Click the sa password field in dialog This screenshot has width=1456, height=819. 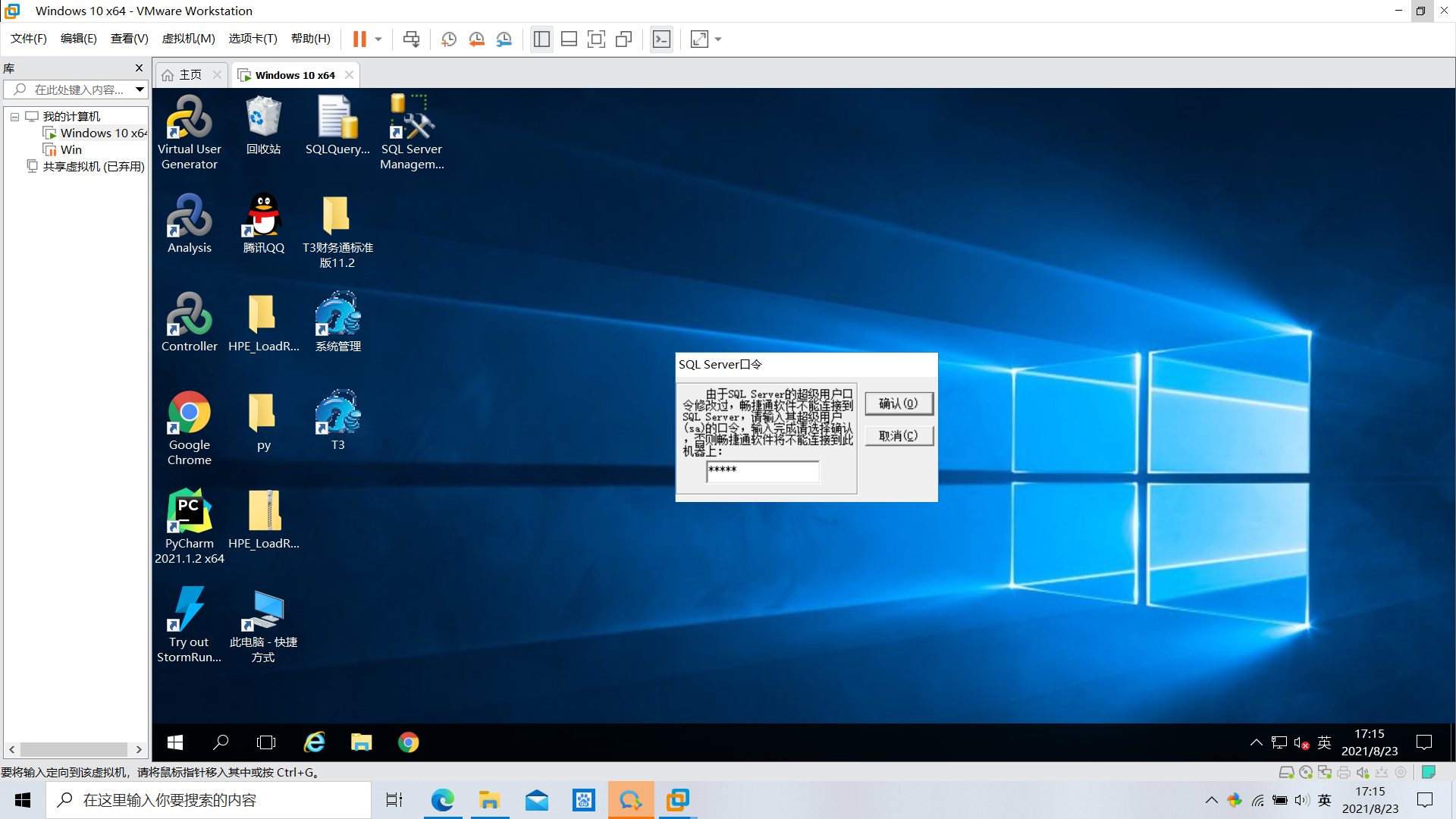pos(762,471)
